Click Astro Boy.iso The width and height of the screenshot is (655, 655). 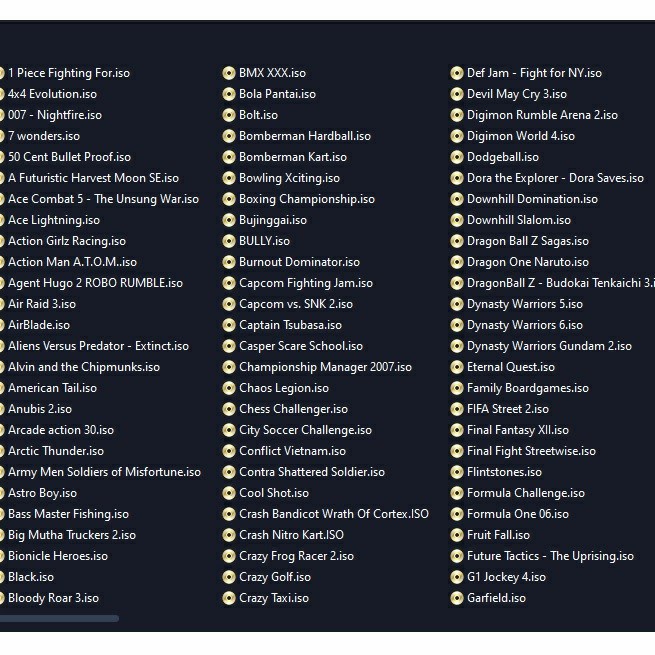(42, 493)
